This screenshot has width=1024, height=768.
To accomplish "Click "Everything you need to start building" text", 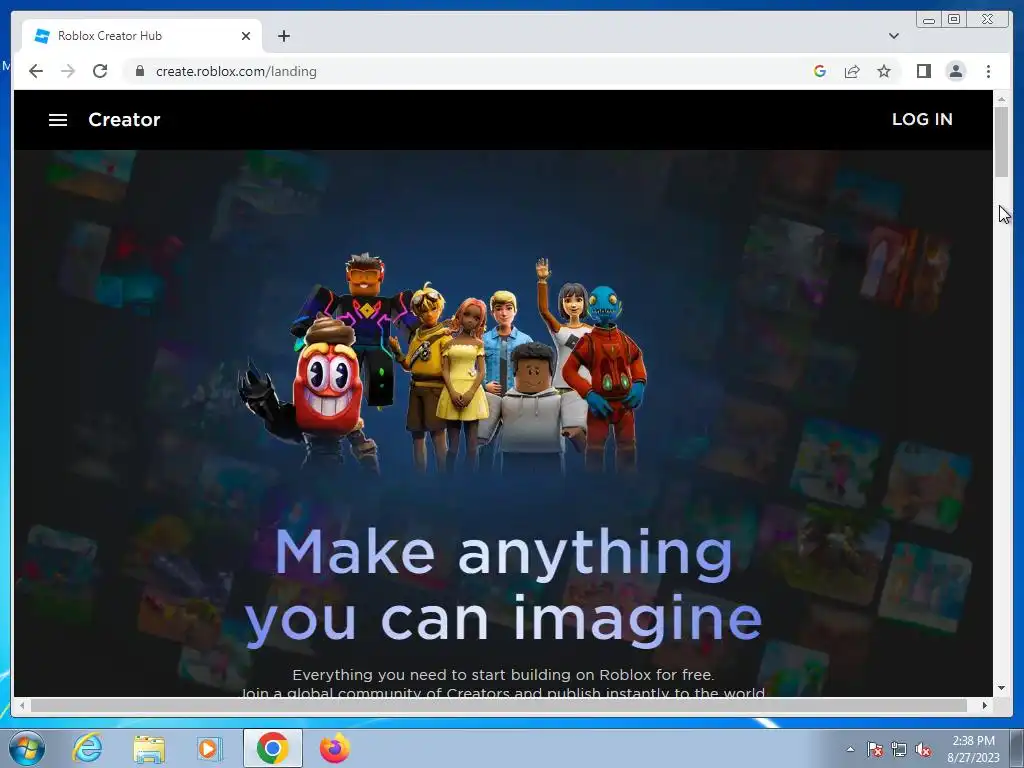I will point(503,675).
